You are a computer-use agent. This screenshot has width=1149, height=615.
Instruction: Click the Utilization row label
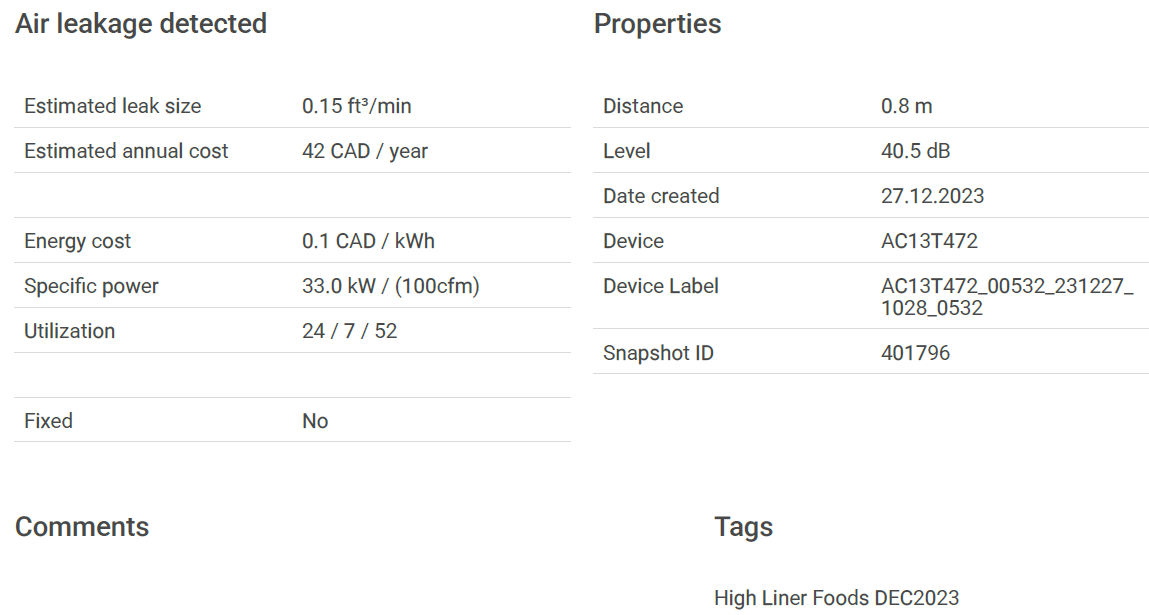pos(70,331)
